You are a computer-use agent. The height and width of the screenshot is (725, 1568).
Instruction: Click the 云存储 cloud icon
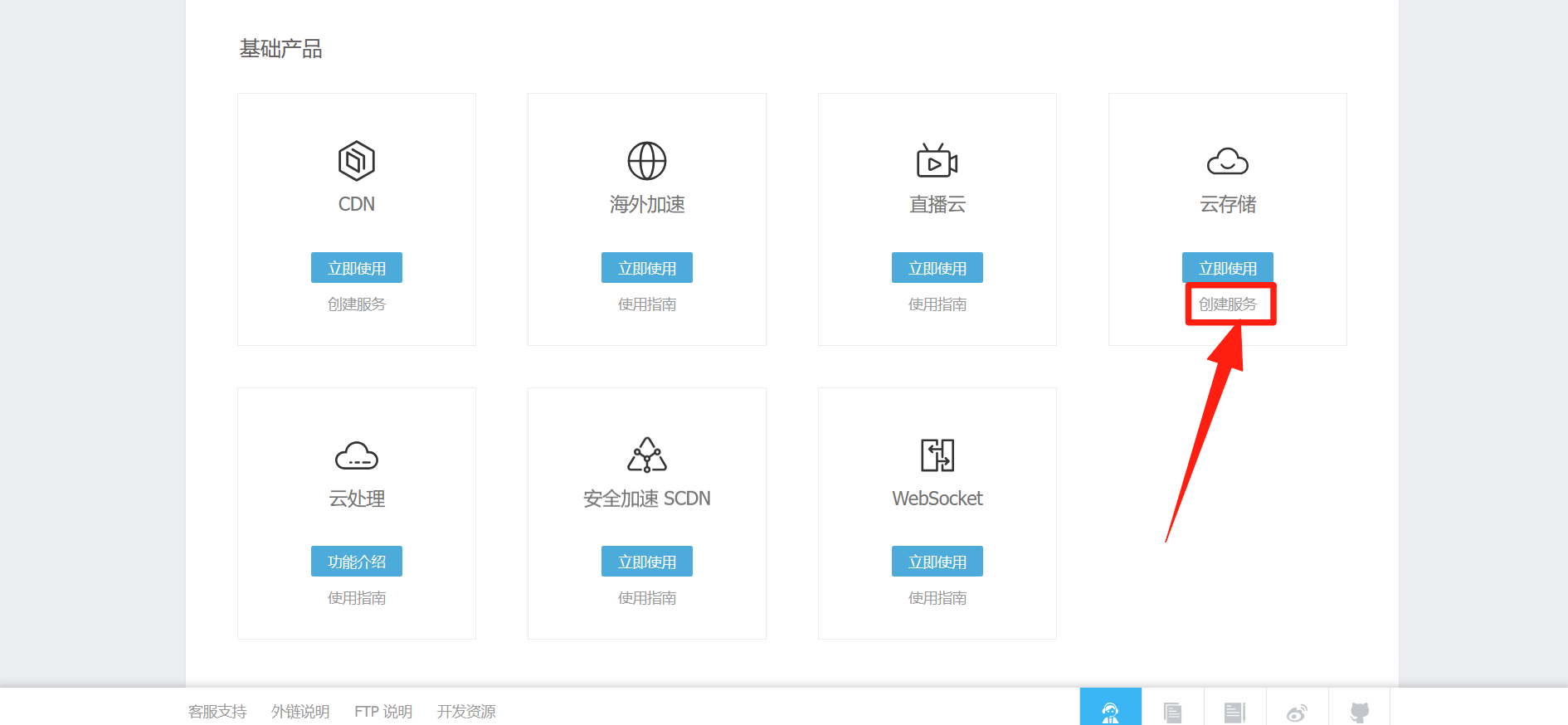coord(1227,161)
